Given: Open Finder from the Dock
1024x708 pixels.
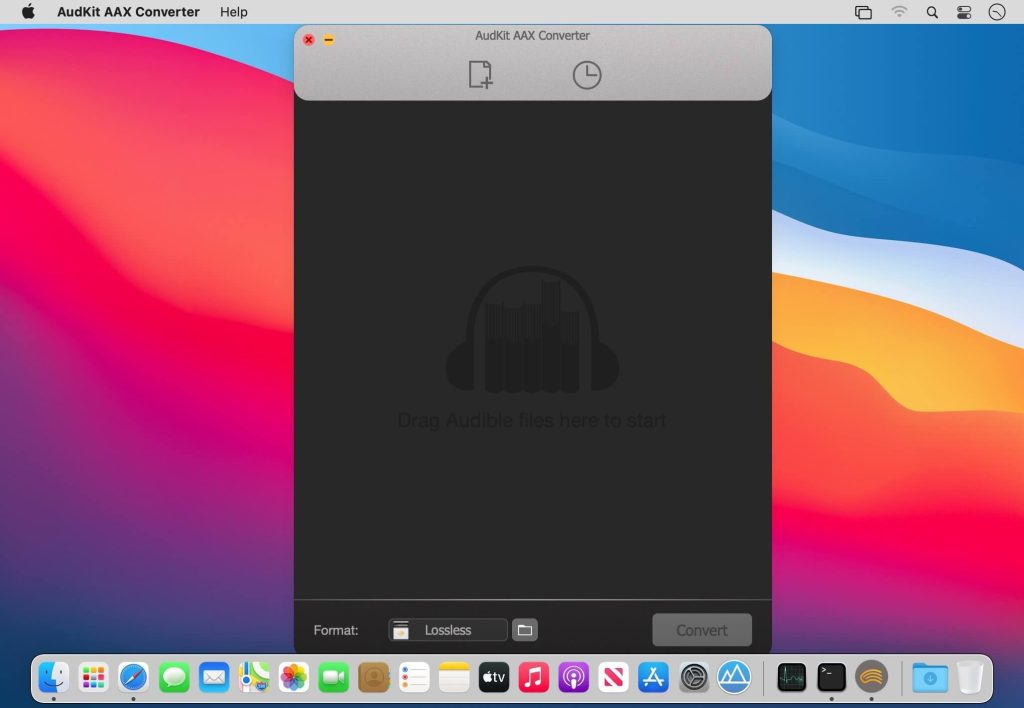Looking at the screenshot, I should 54,677.
